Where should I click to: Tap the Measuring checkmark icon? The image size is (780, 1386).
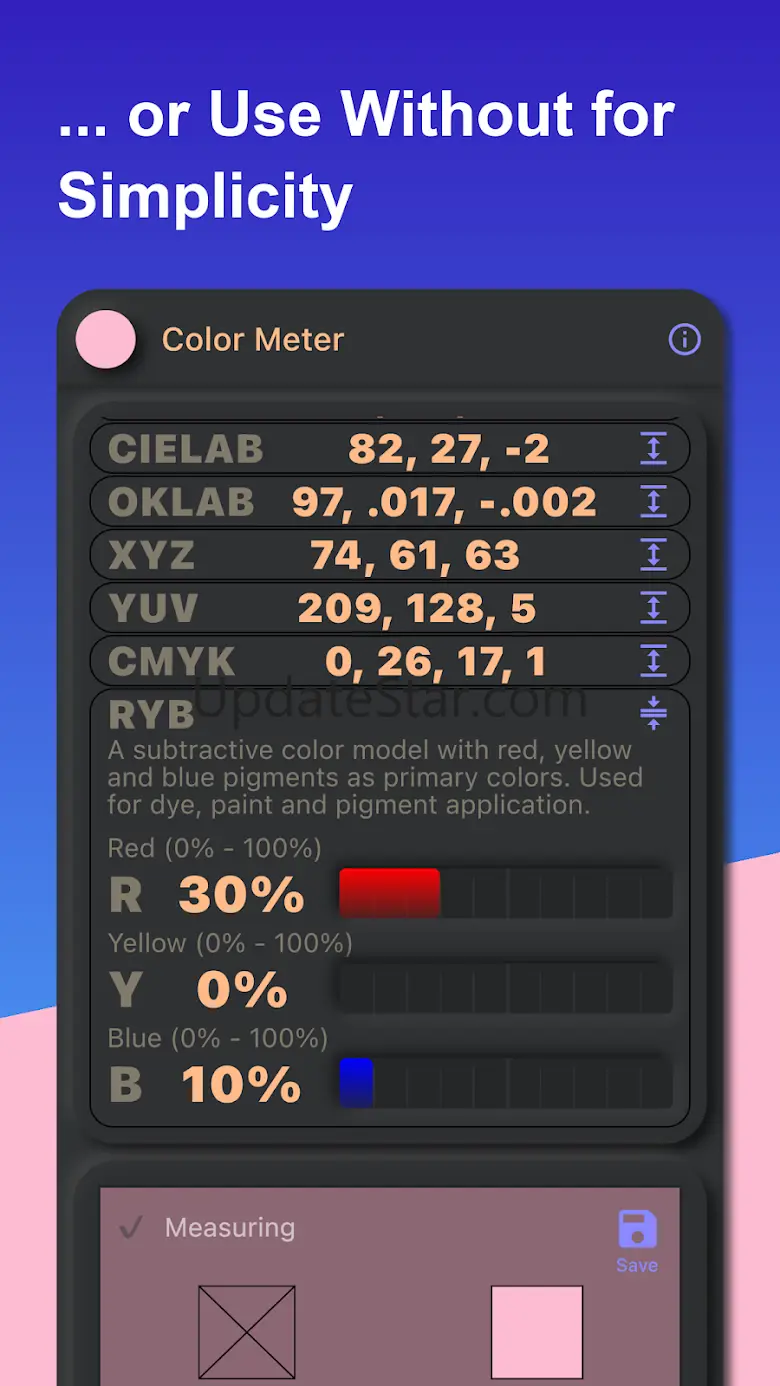click(x=130, y=1227)
